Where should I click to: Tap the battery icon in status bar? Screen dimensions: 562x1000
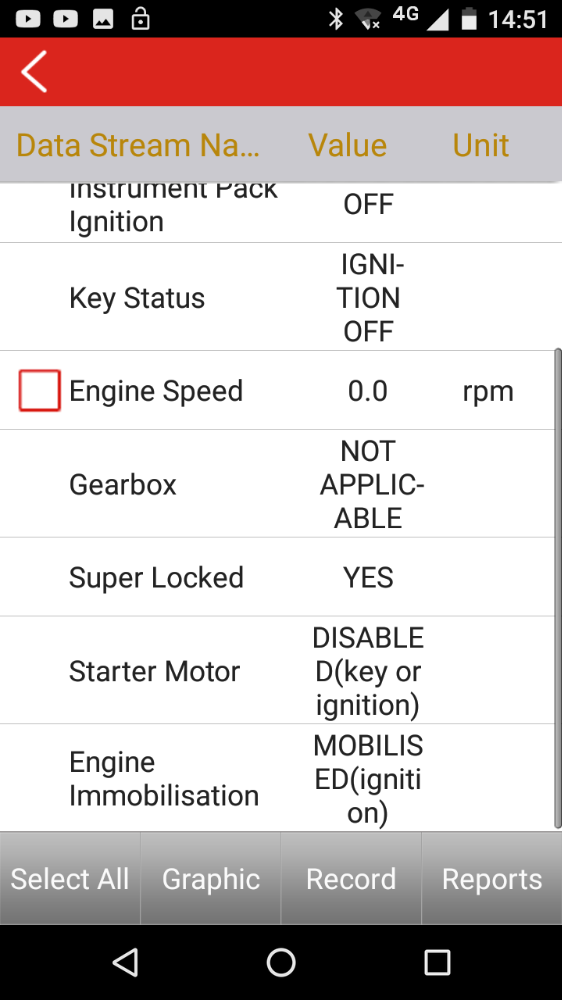(469, 18)
